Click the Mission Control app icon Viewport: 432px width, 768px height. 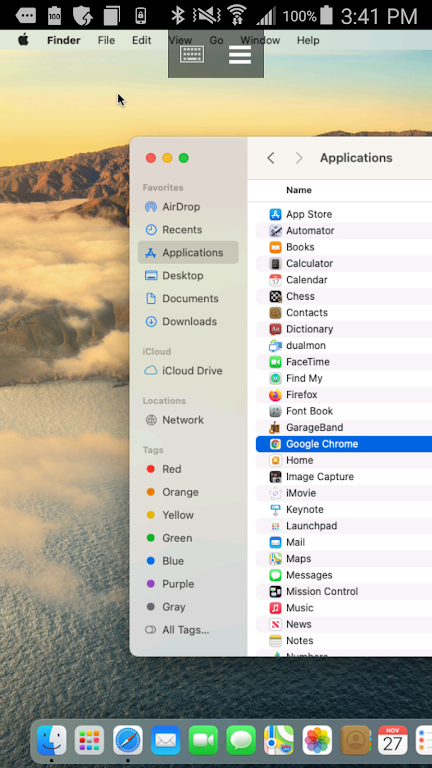coord(275,592)
